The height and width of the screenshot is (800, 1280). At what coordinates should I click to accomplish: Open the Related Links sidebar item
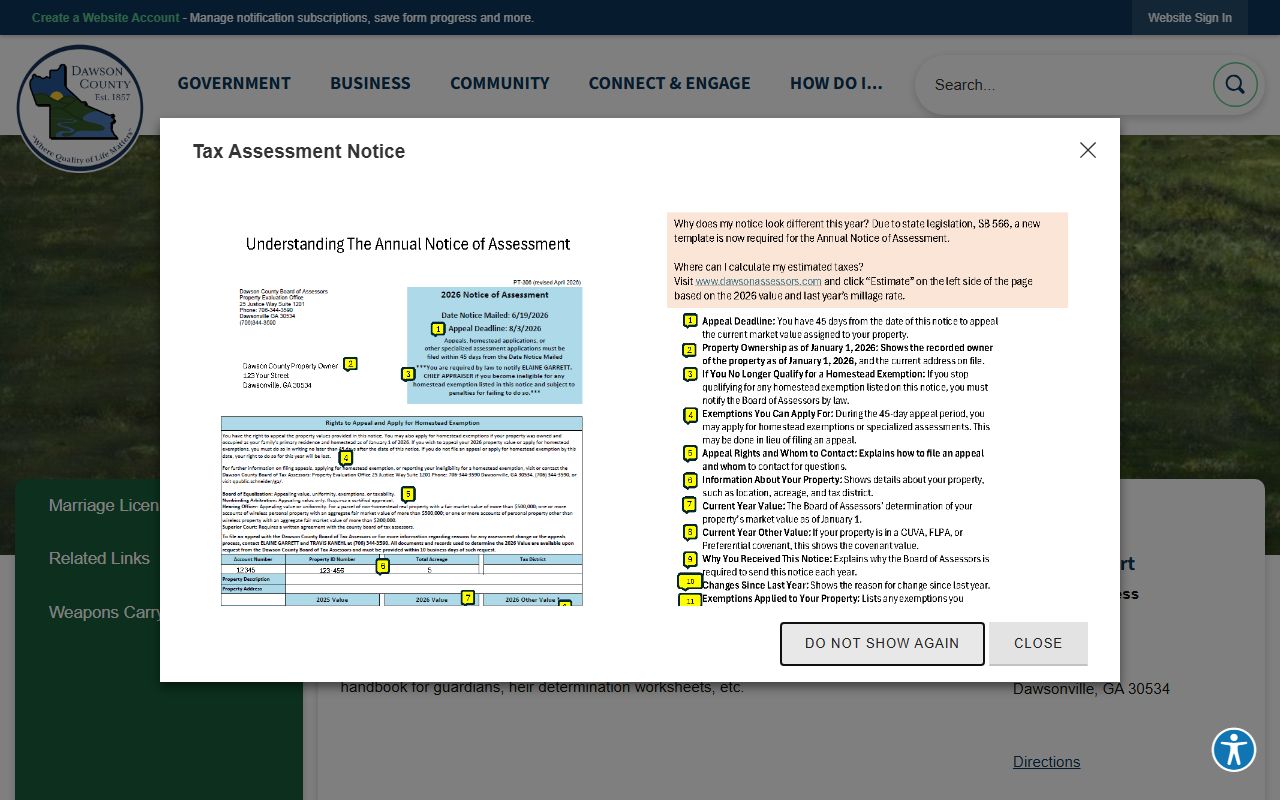99,559
